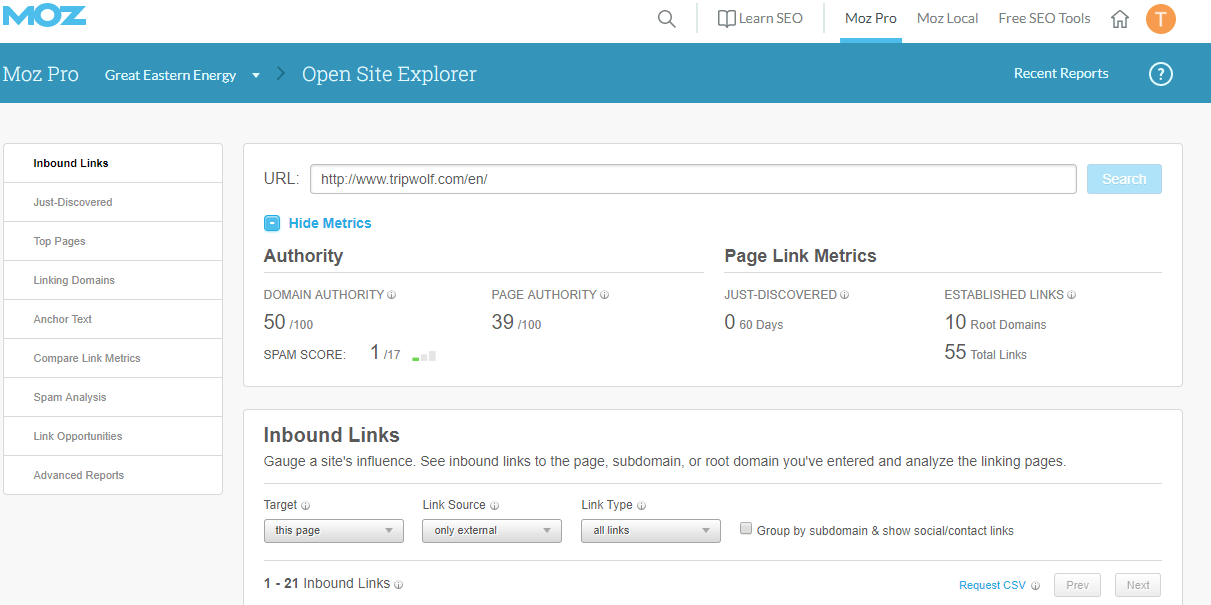Screen dimensions: 1211x605
Task: Open Spam Analysis in the sidebar
Action: (x=113, y=397)
